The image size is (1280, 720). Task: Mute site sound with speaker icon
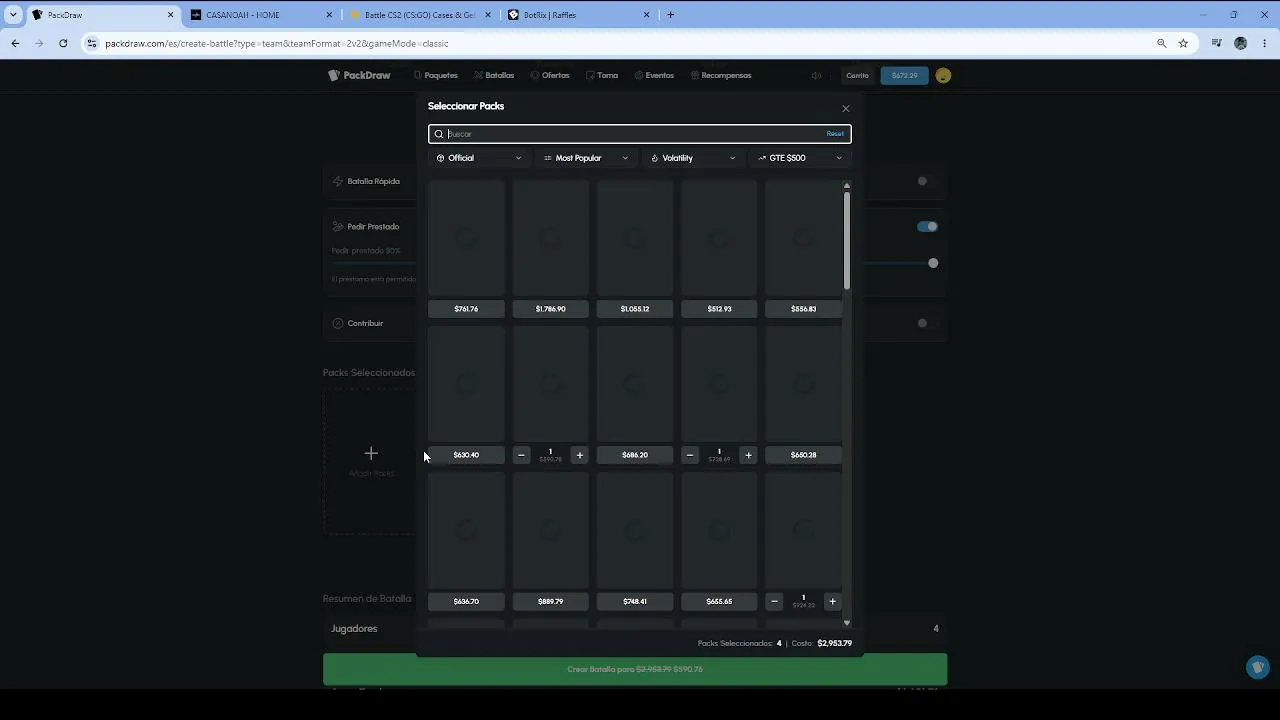pyautogui.click(x=816, y=75)
